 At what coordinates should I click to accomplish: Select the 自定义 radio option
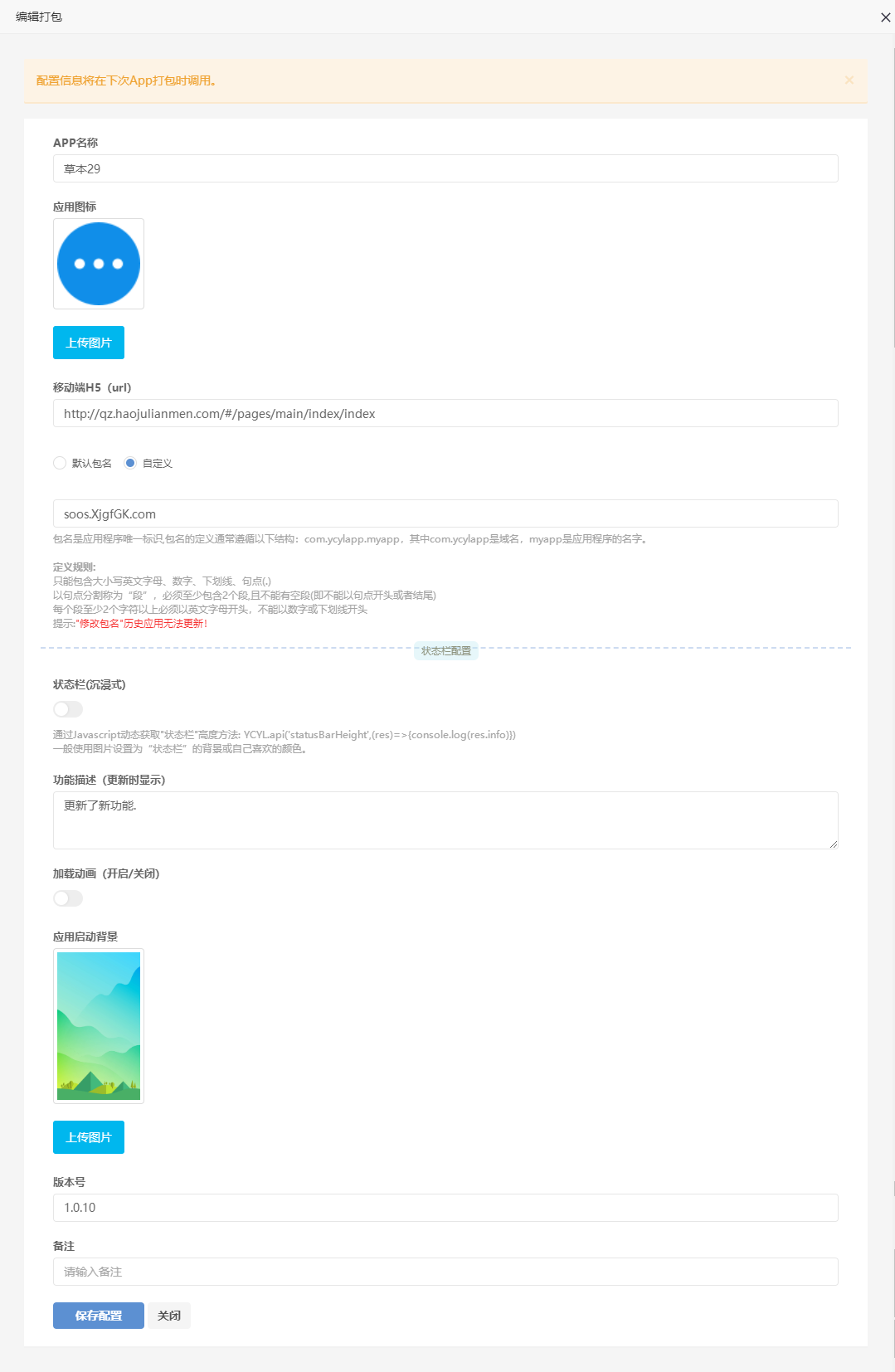(130, 463)
